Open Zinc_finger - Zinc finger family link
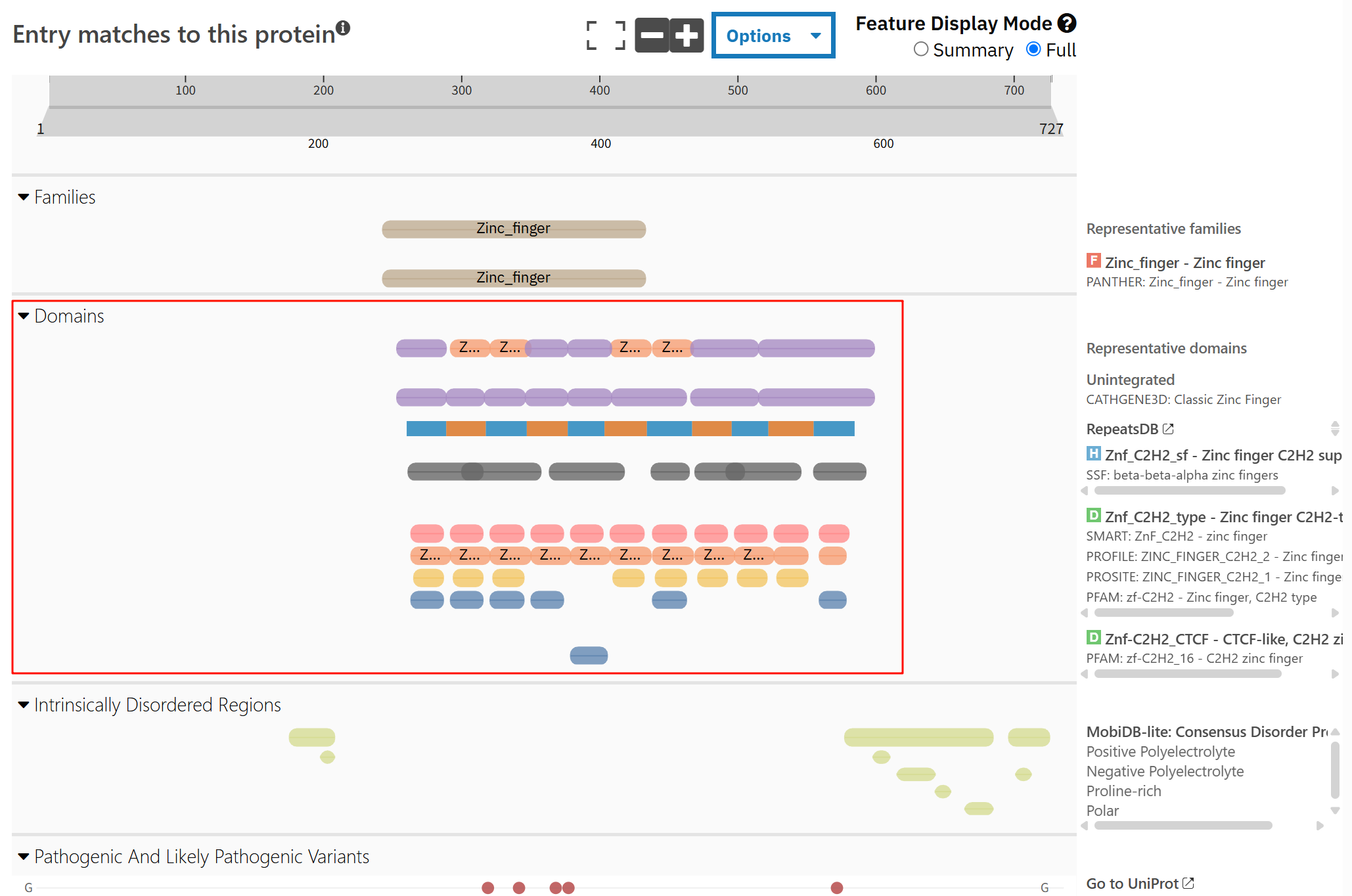Screen dimensions: 1352x896 (1184, 263)
